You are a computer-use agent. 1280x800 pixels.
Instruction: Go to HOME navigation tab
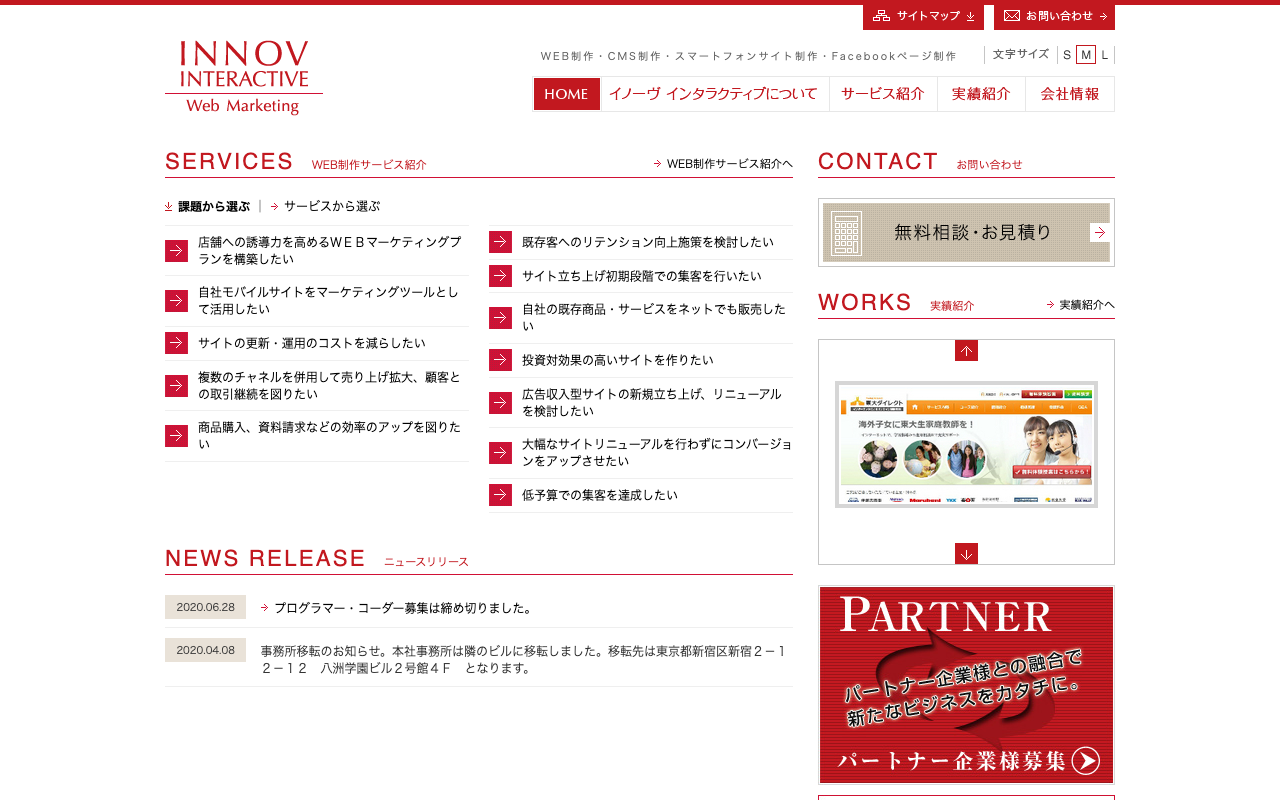(x=567, y=94)
